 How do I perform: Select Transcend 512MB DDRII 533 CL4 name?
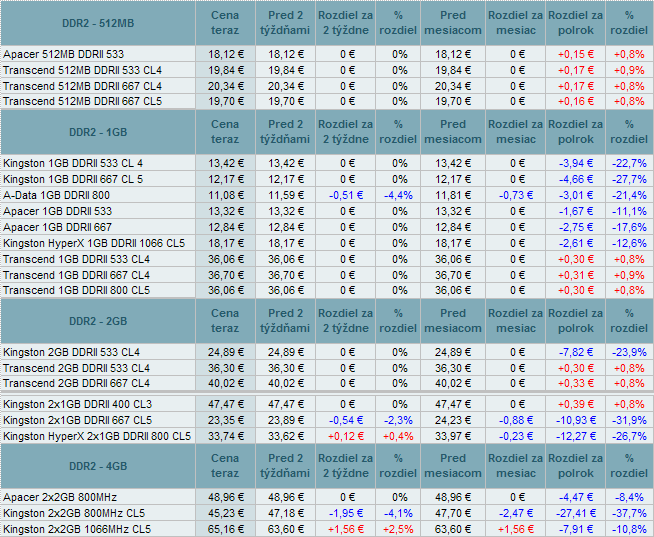tap(82, 70)
